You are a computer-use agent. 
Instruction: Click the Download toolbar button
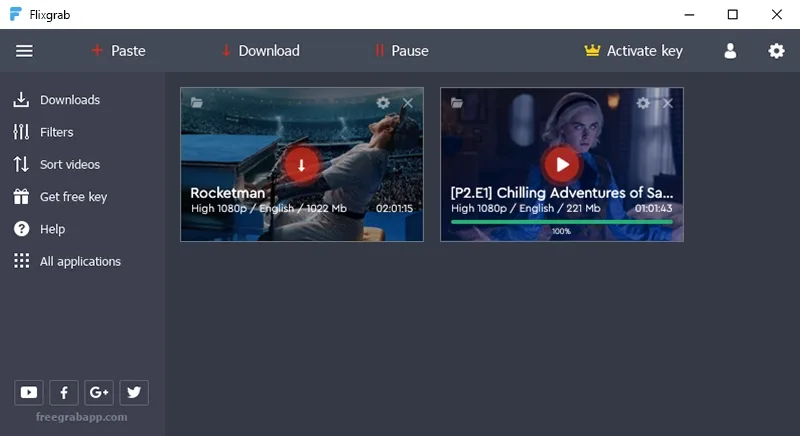tap(260, 51)
